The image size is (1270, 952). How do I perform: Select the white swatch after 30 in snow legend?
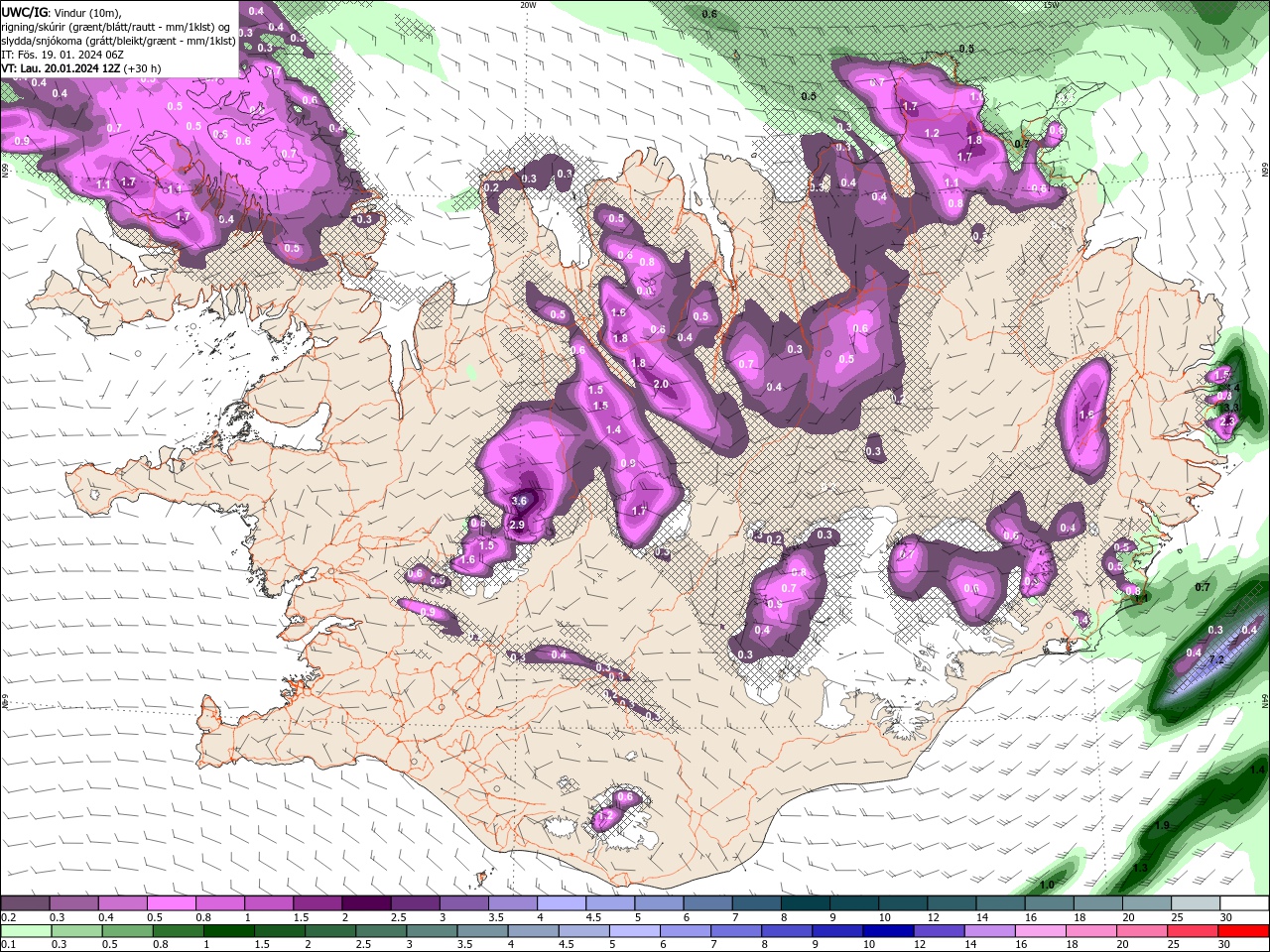(1245, 903)
